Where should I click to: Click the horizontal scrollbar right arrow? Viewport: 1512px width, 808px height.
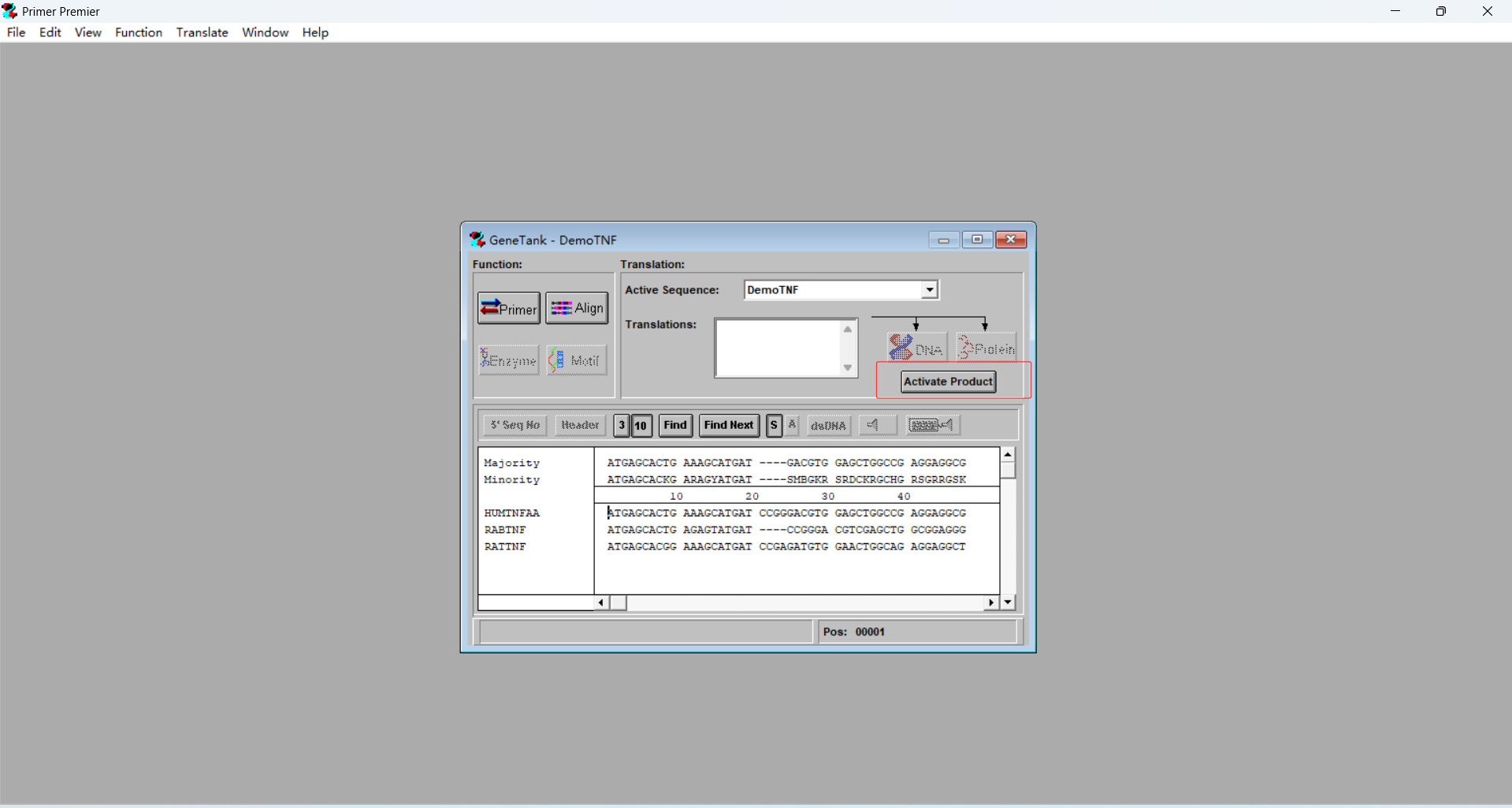click(991, 603)
